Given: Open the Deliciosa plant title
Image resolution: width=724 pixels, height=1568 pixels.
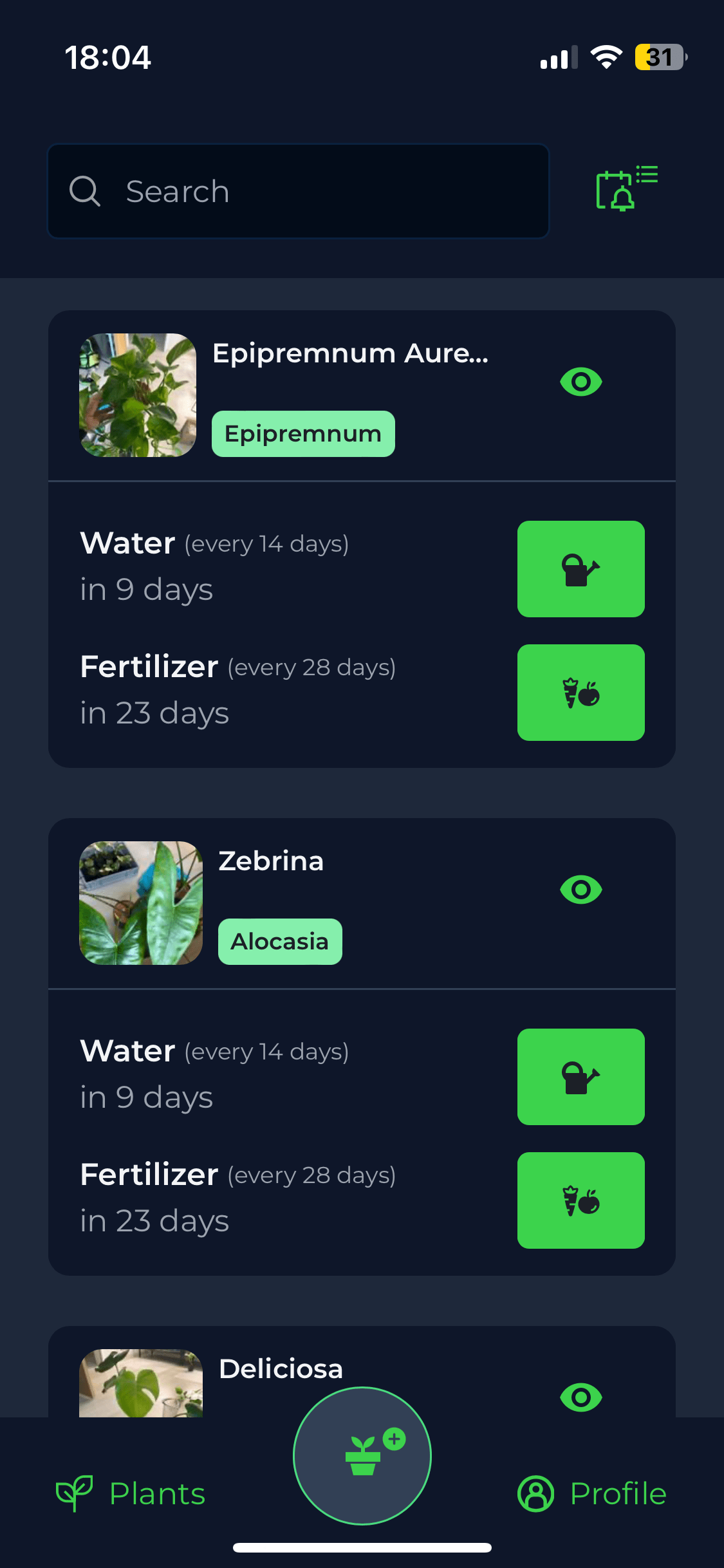Looking at the screenshot, I should [281, 1369].
